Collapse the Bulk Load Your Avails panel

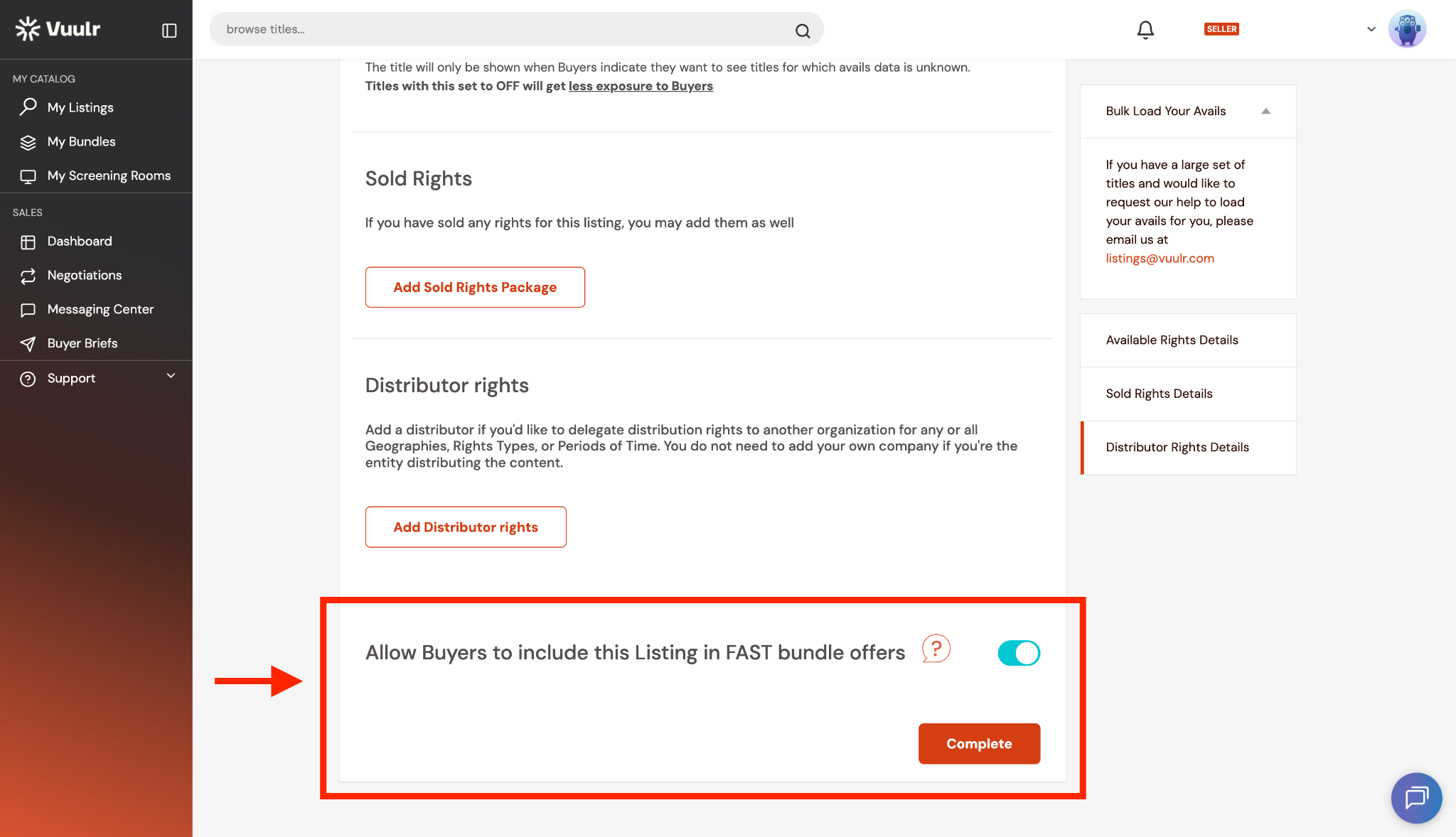click(x=1265, y=112)
